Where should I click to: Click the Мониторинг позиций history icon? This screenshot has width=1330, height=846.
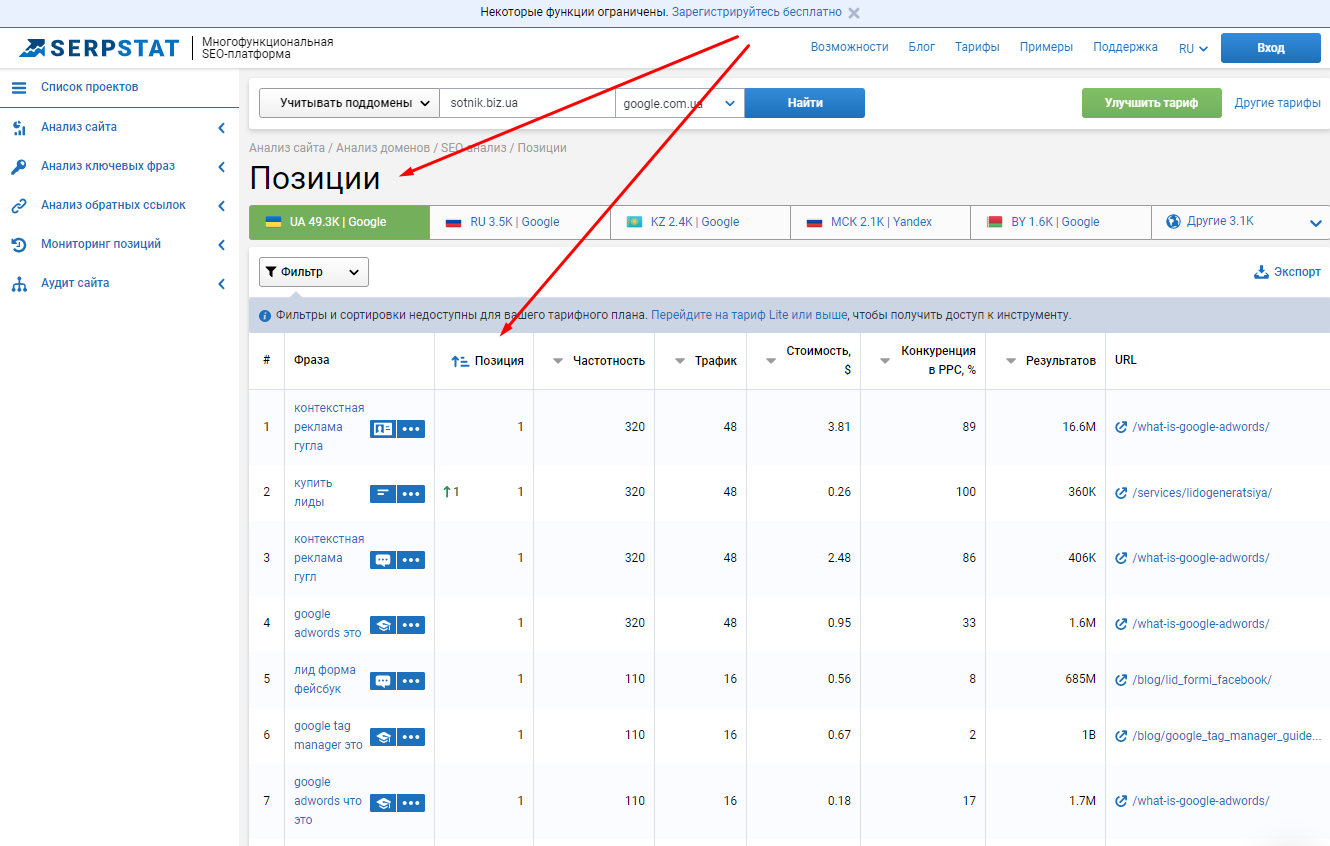click(19, 245)
